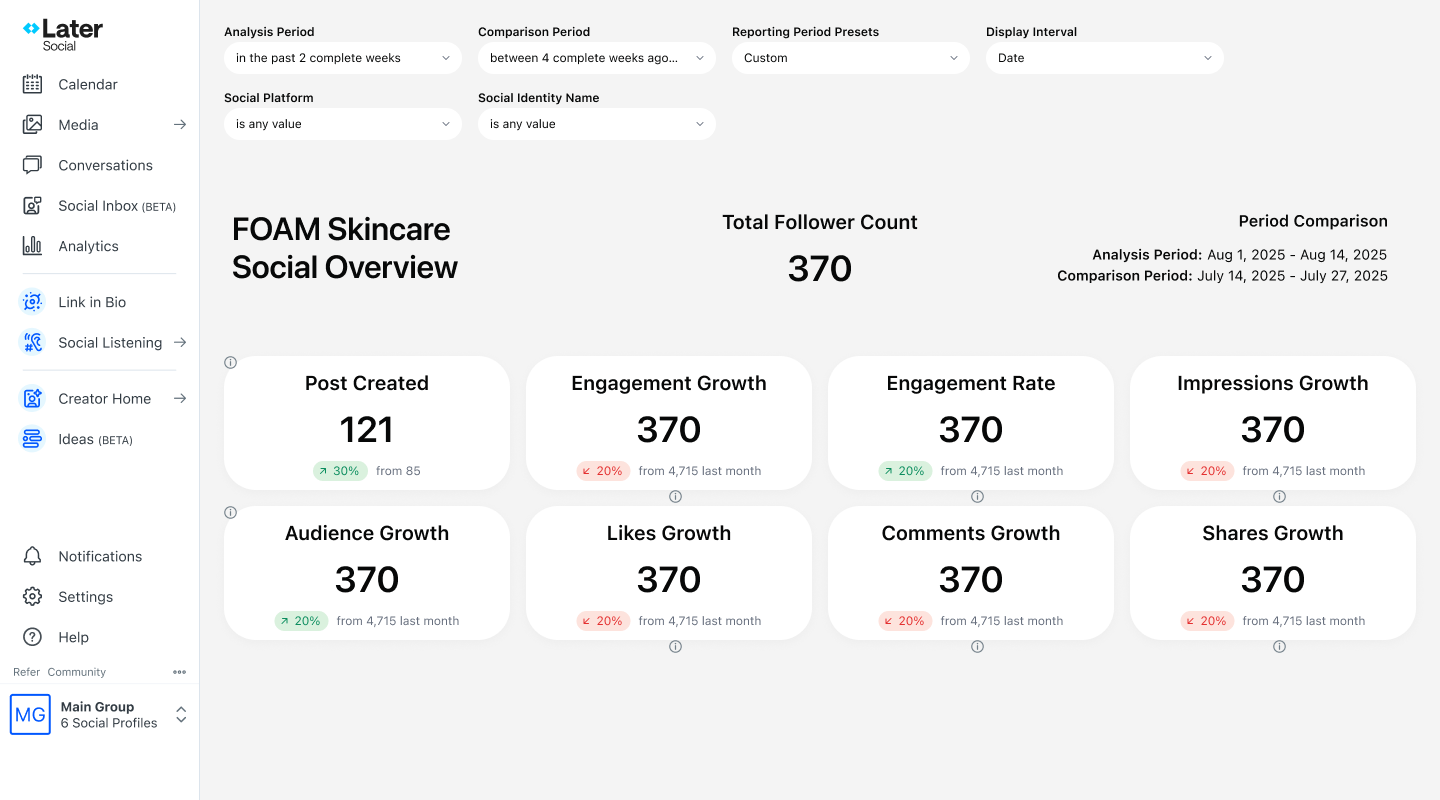Click the Engagement Rate 20% increase badge
Screen dimensions: 1440x800
click(x=905, y=471)
